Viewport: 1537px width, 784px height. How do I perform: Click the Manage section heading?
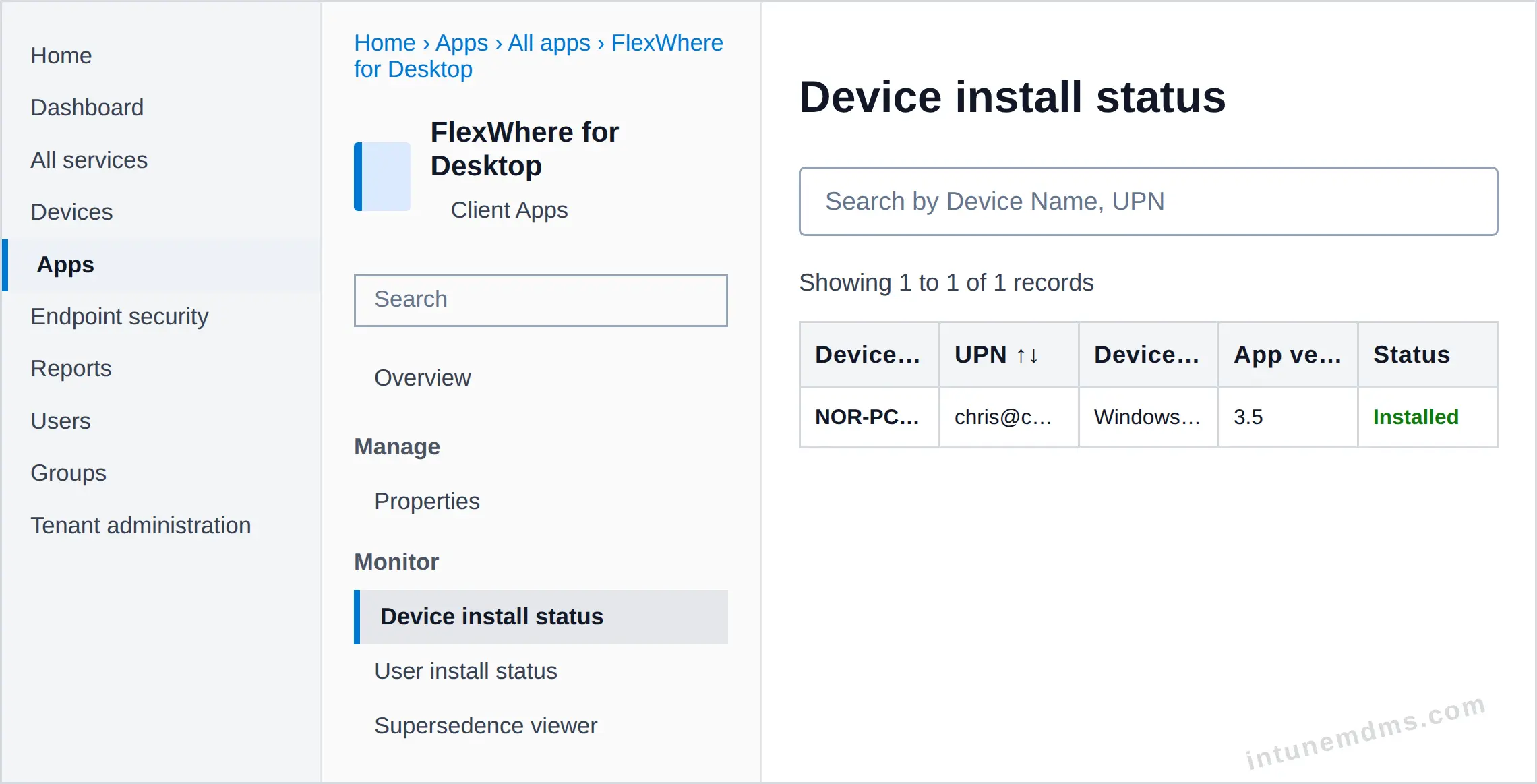pyautogui.click(x=397, y=446)
